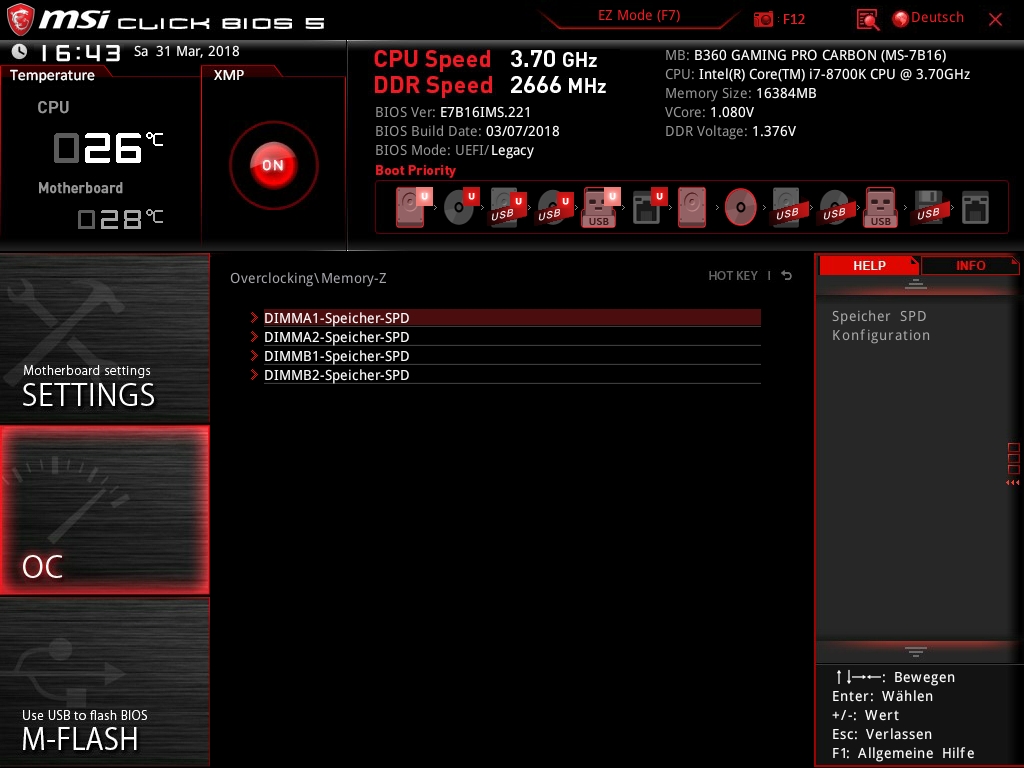Click the Esc: Verlassen key hint
1024x768 pixels.
(x=882, y=734)
